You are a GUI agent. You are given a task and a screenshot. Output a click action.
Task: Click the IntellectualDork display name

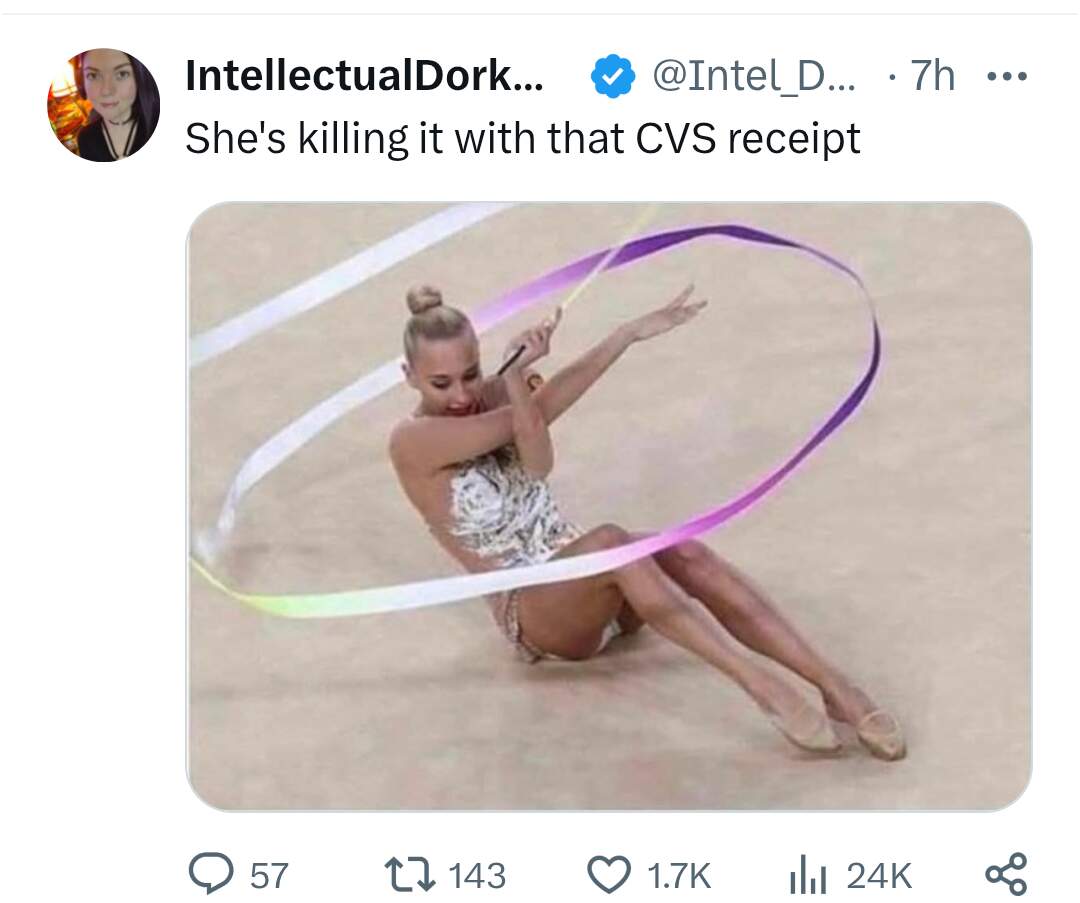point(365,77)
